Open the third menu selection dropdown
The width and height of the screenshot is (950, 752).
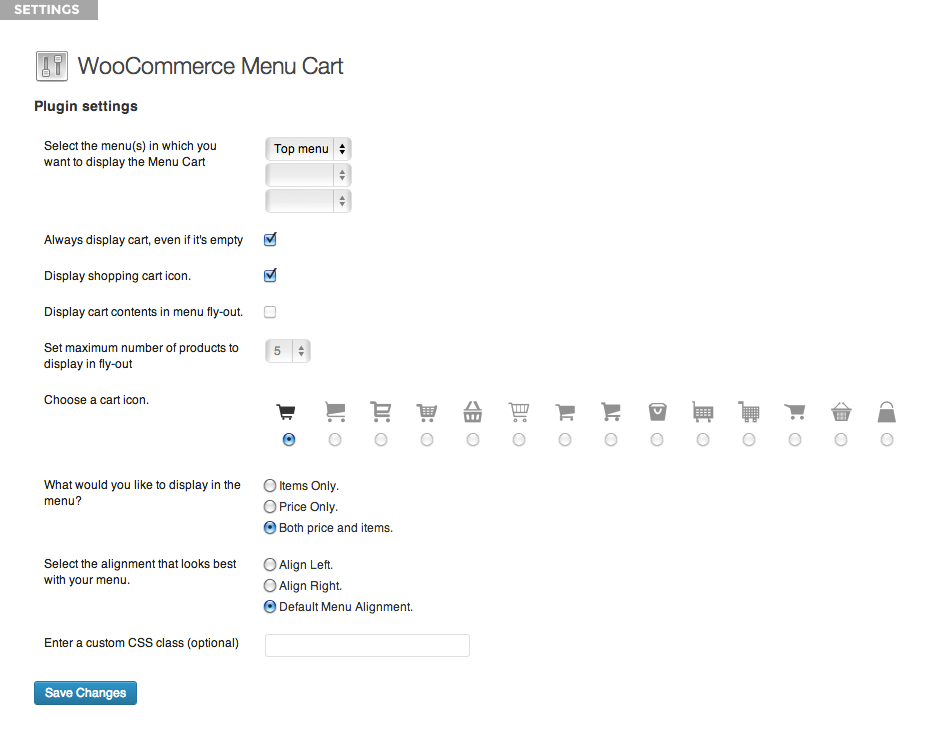coord(308,200)
